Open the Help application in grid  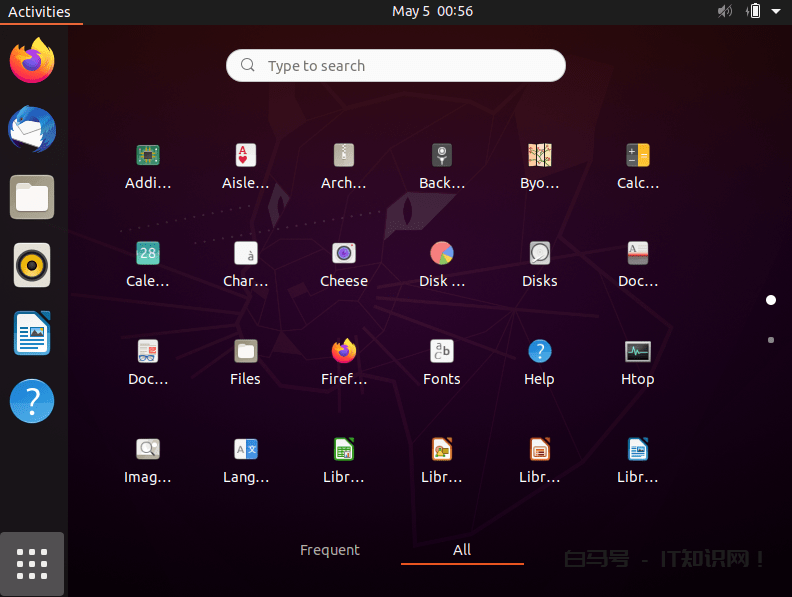(x=539, y=352)
